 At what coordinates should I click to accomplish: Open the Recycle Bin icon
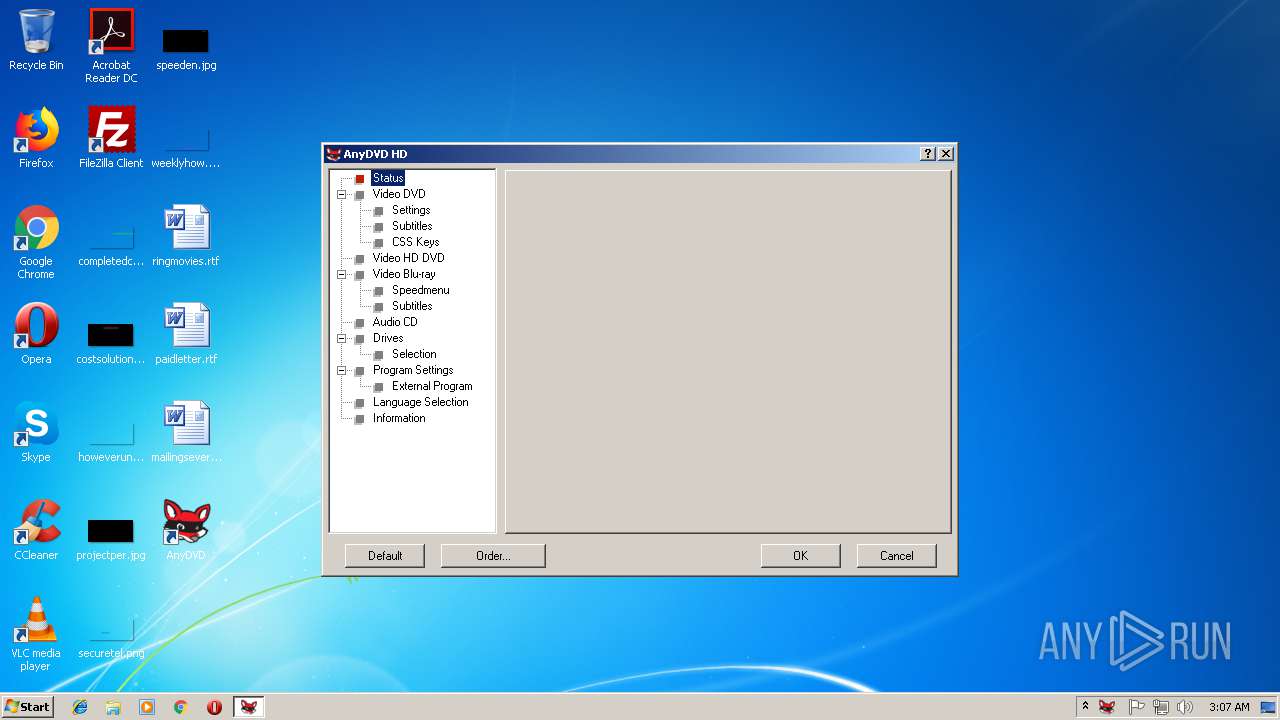(36, 40)
